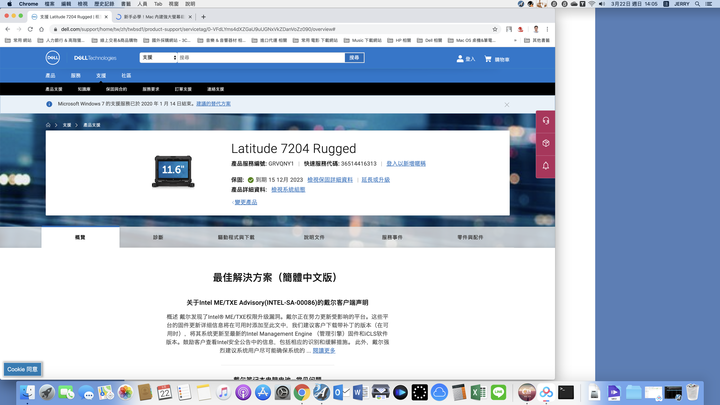This screenshot has width=720, height=405.
Task: Dismiss the Windows 7 notice banner
Action: point(507,105)
